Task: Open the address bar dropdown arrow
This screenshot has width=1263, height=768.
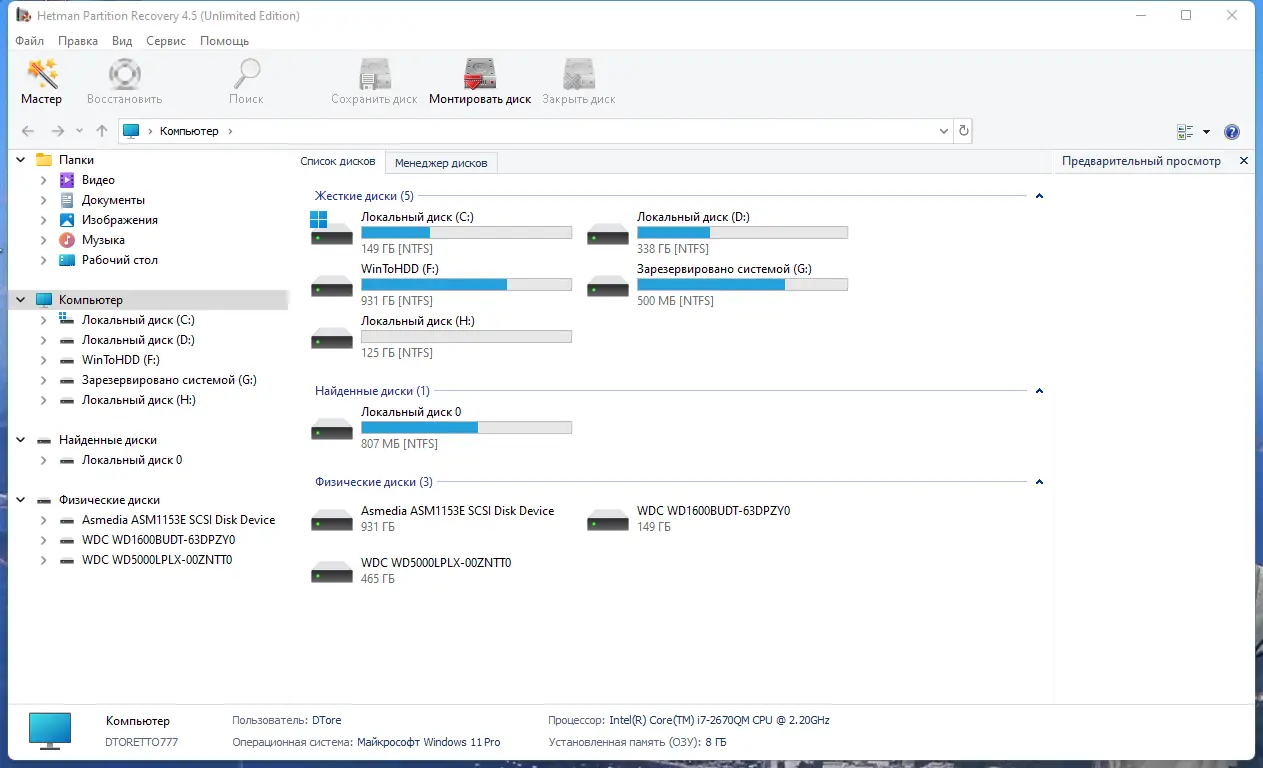Action: [943, 130]
